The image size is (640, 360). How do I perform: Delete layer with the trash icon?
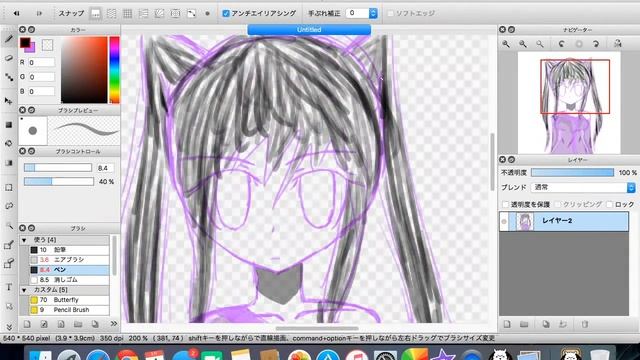[x=584, y=324]
